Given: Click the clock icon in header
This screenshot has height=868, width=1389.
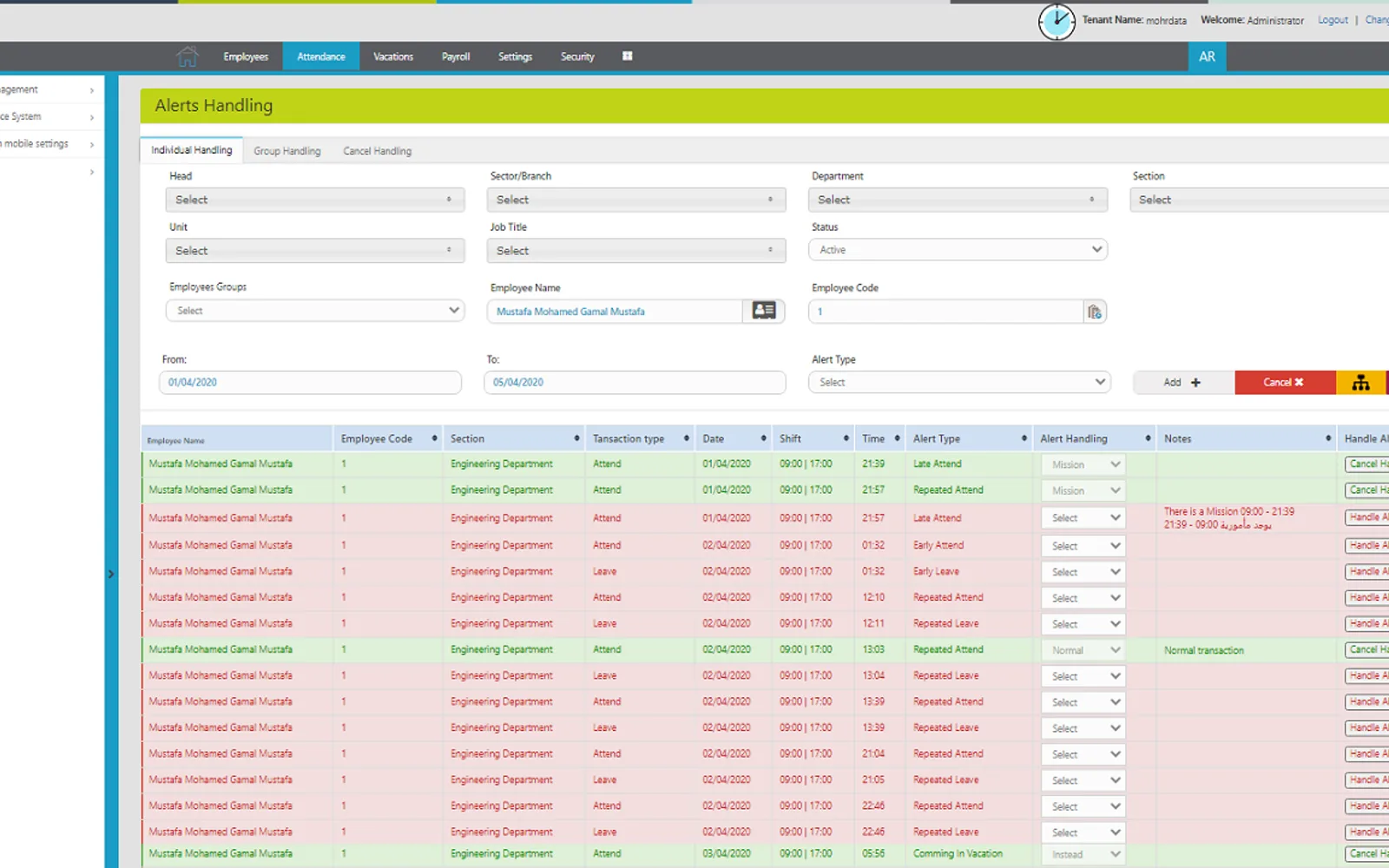Looking at the screenshot, I should pos(1057,22).
